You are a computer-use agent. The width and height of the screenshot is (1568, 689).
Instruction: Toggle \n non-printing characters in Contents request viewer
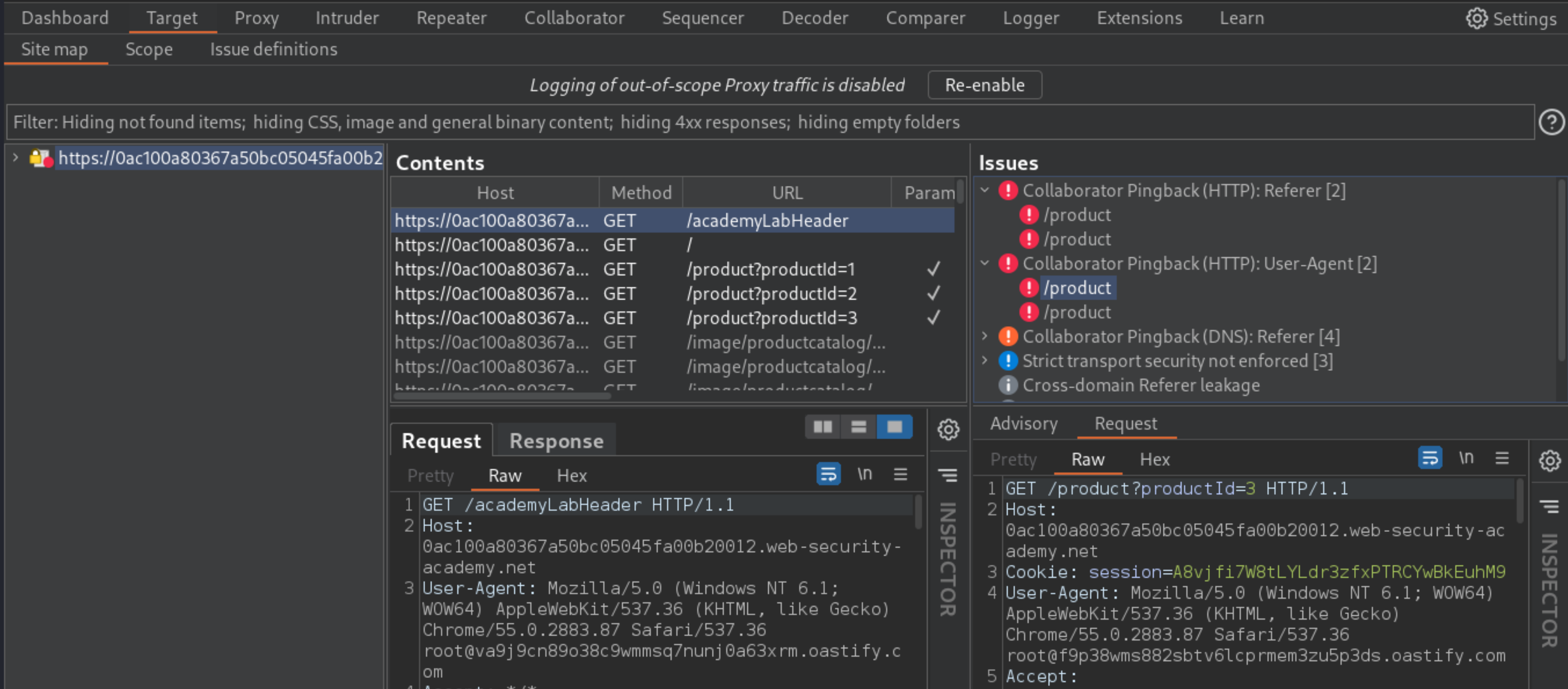click(x=865, y=473)
